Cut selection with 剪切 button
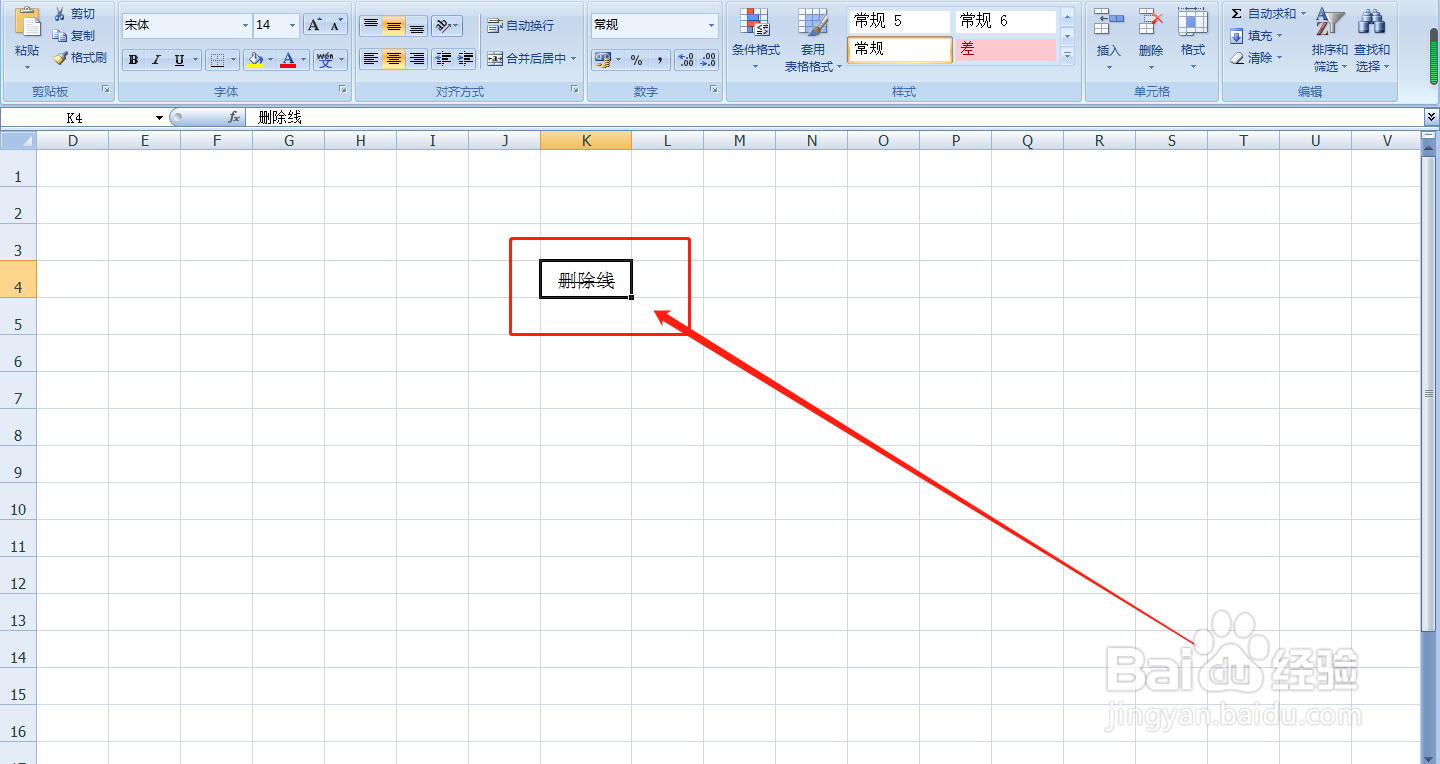 pos(74,13)
